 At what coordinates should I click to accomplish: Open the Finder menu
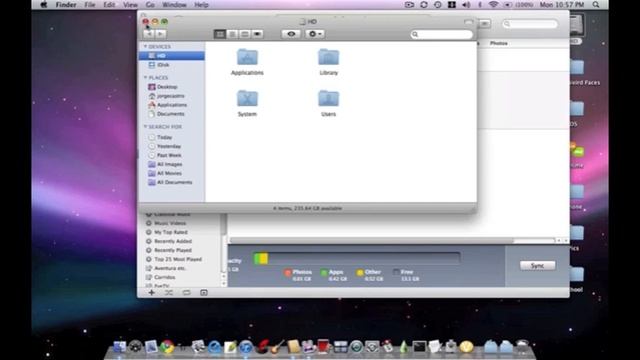click(x=66, y=5)
